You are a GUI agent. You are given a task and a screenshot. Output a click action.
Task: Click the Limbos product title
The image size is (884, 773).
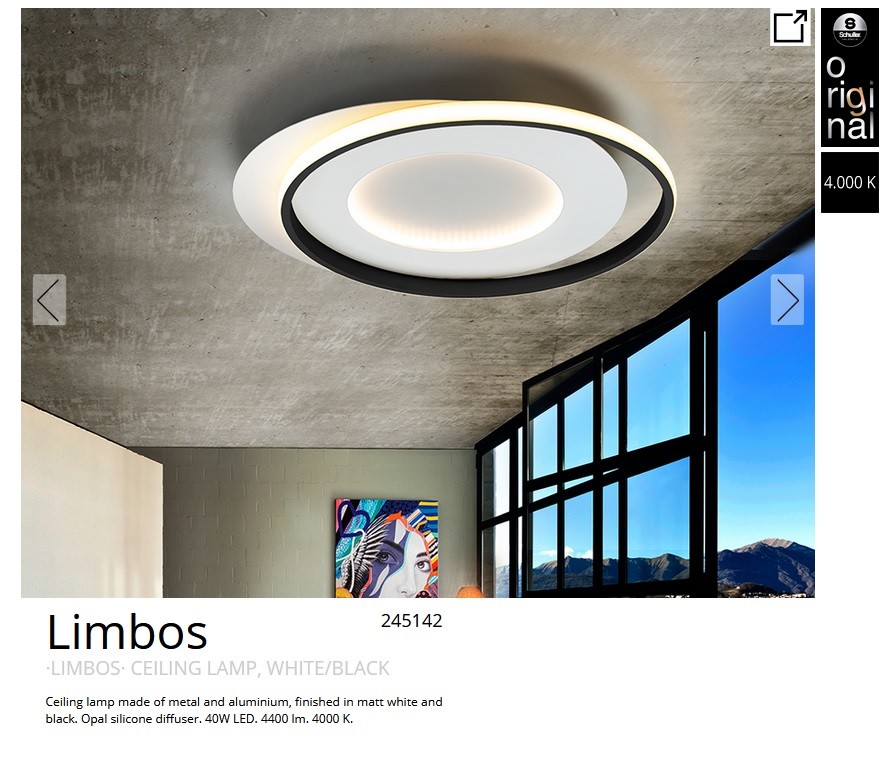coord(127,632)
